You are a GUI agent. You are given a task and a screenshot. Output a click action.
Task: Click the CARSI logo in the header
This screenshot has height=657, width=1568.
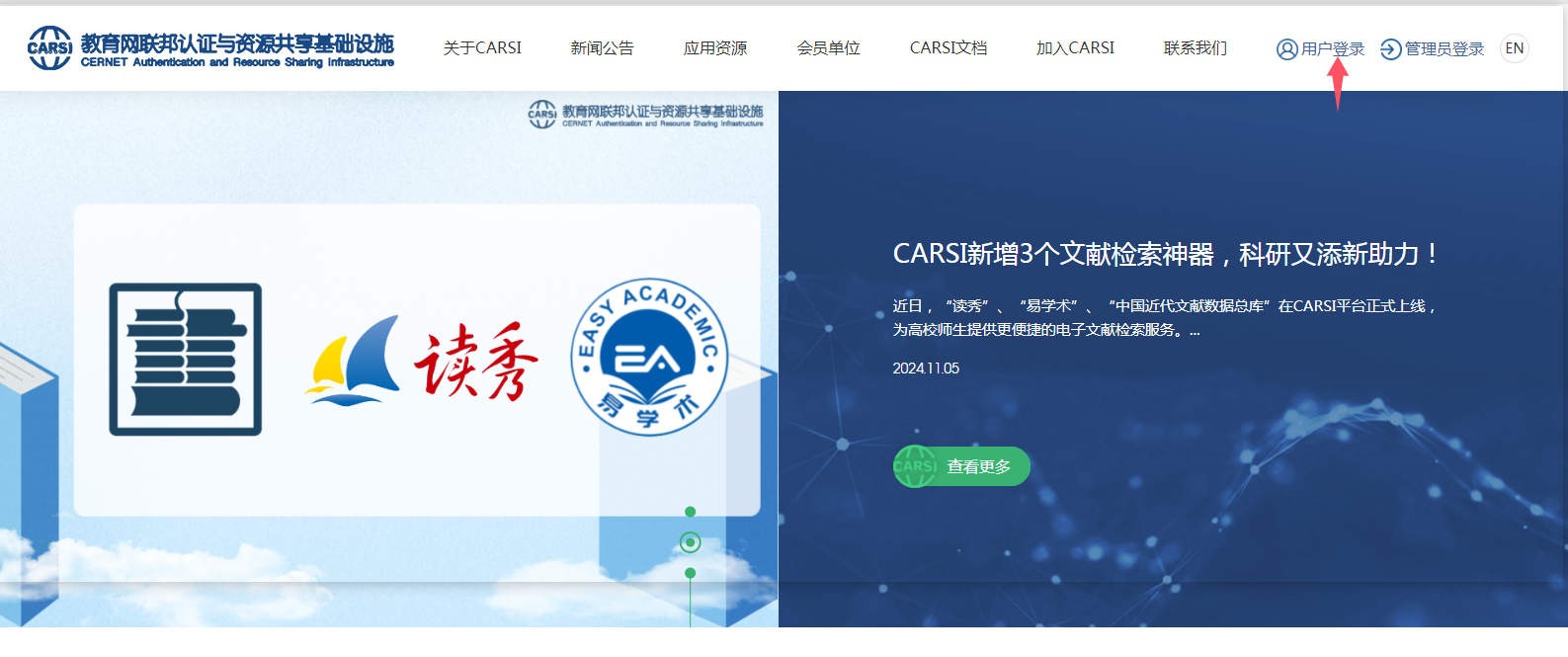point(49,47)
